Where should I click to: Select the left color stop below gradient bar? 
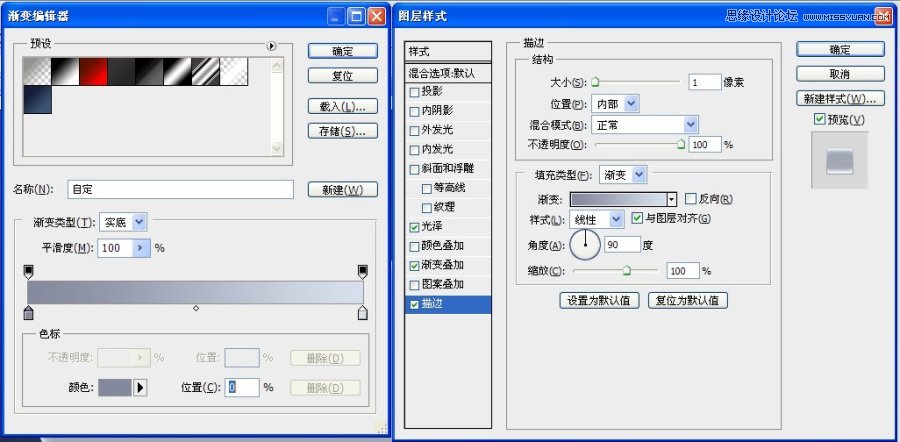coord(29,312)
